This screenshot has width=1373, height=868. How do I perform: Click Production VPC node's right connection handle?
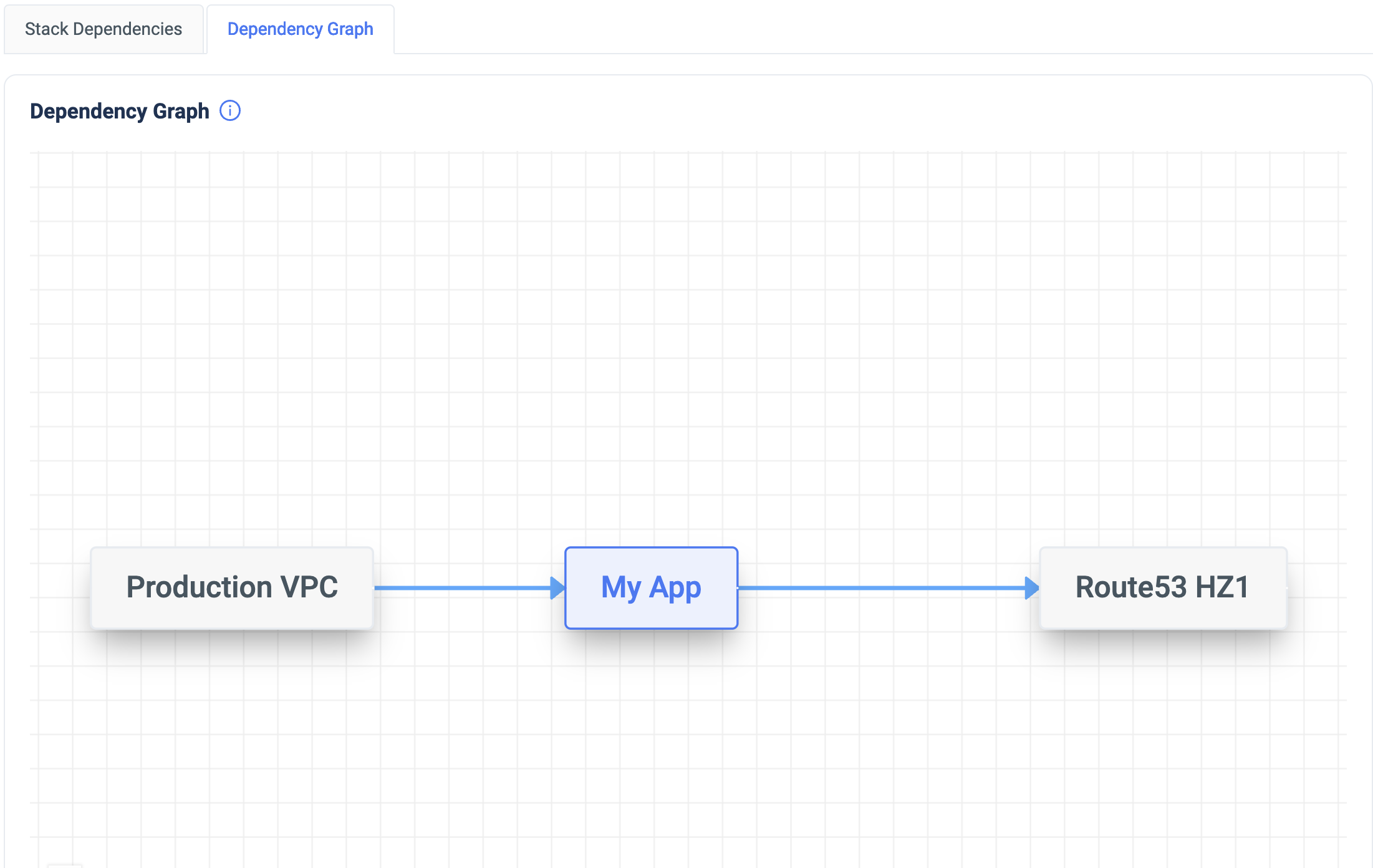[373, 588]
